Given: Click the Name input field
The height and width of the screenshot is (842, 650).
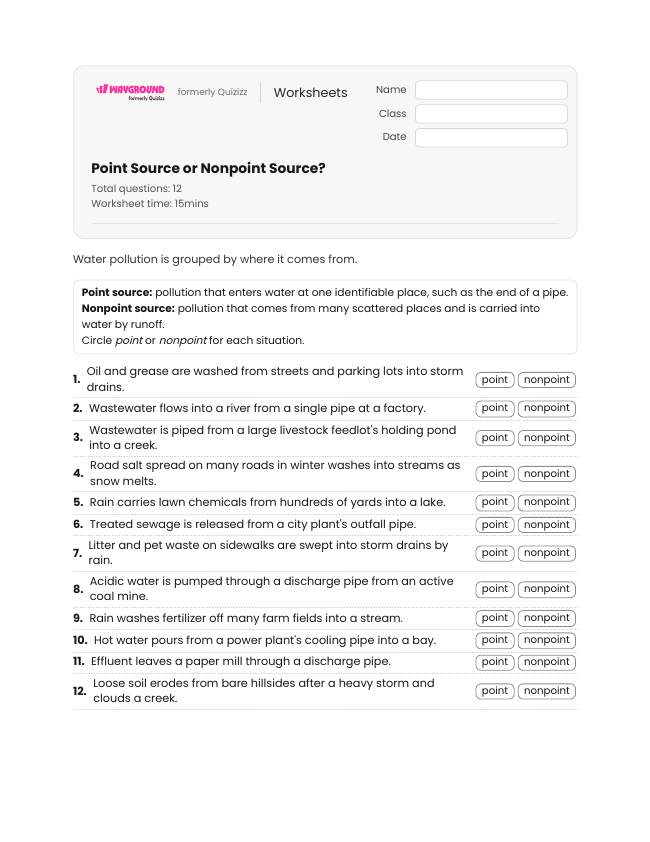Looking at the screenshot, I should point(491,90).
